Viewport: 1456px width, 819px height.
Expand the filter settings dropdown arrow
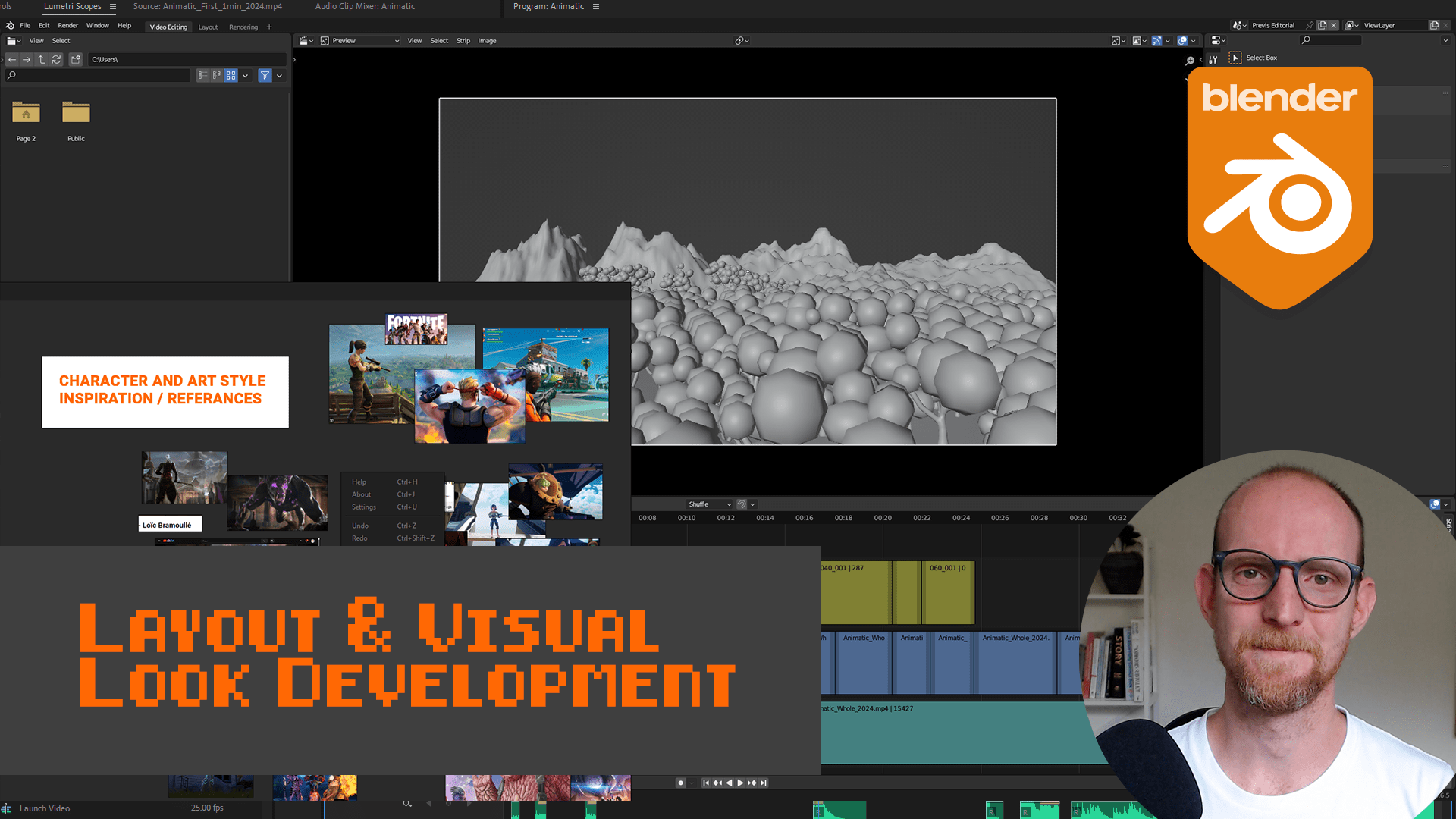[x=280, y=75]
